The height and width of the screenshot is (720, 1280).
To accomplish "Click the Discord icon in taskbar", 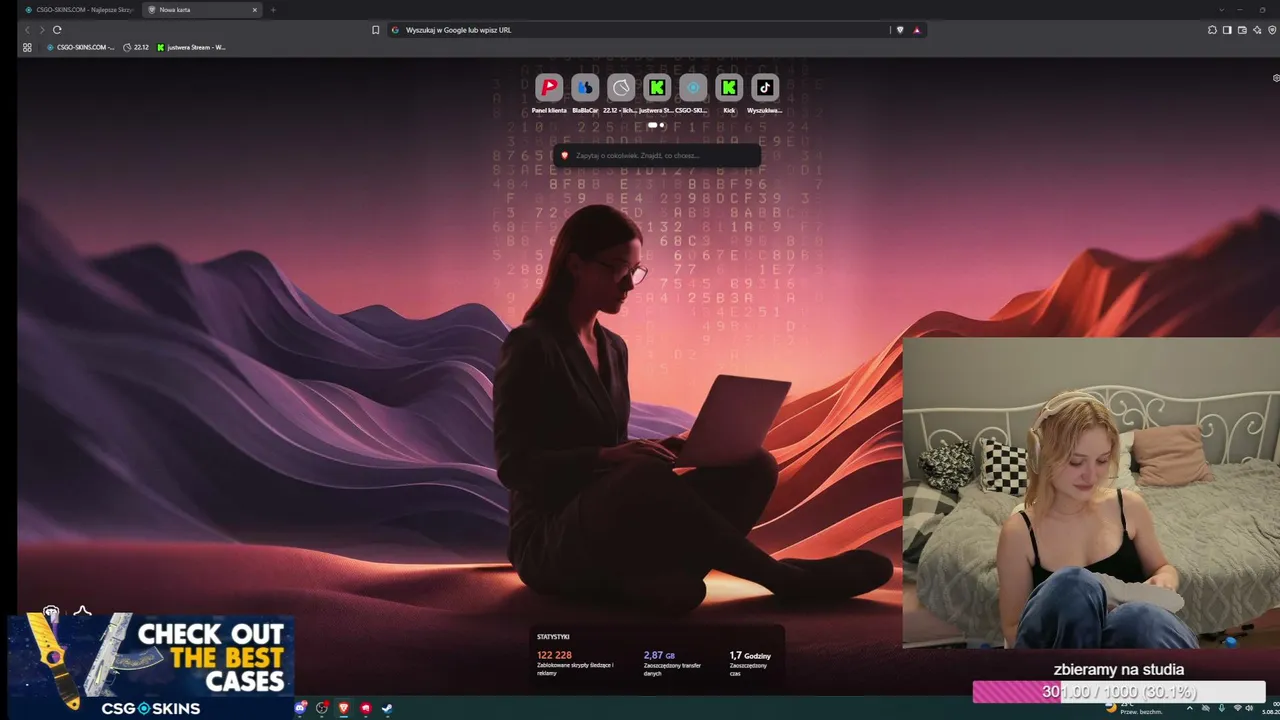I will (x=300, y=708).
